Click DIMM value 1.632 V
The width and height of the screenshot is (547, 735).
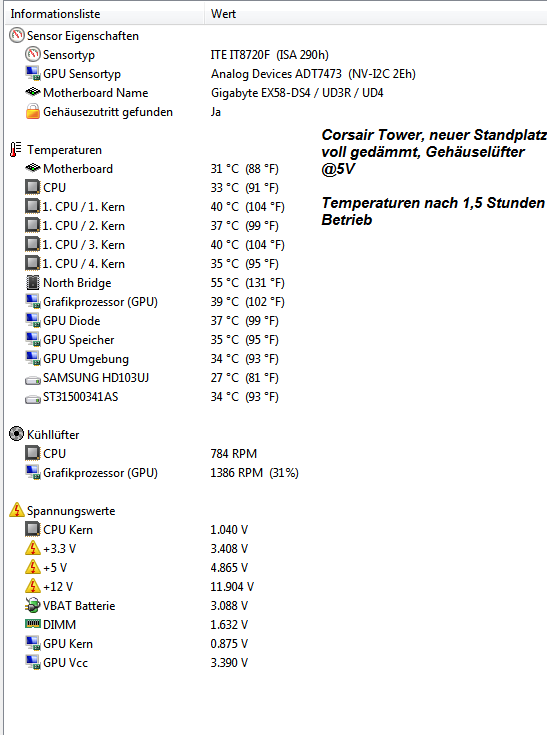[x=229, y=624]
